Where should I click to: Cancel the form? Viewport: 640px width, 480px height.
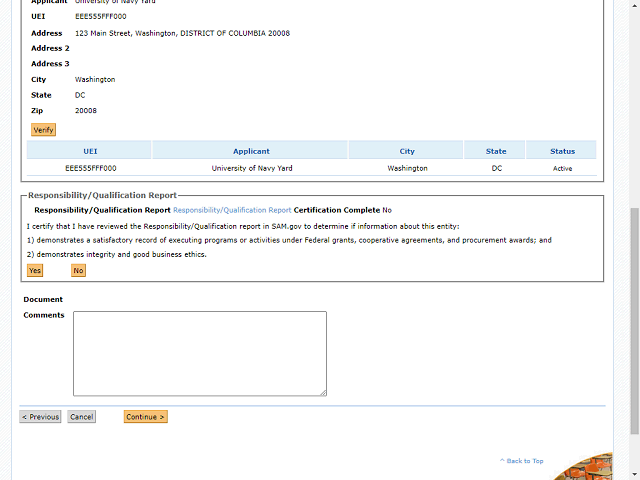[x=82, y=417]
